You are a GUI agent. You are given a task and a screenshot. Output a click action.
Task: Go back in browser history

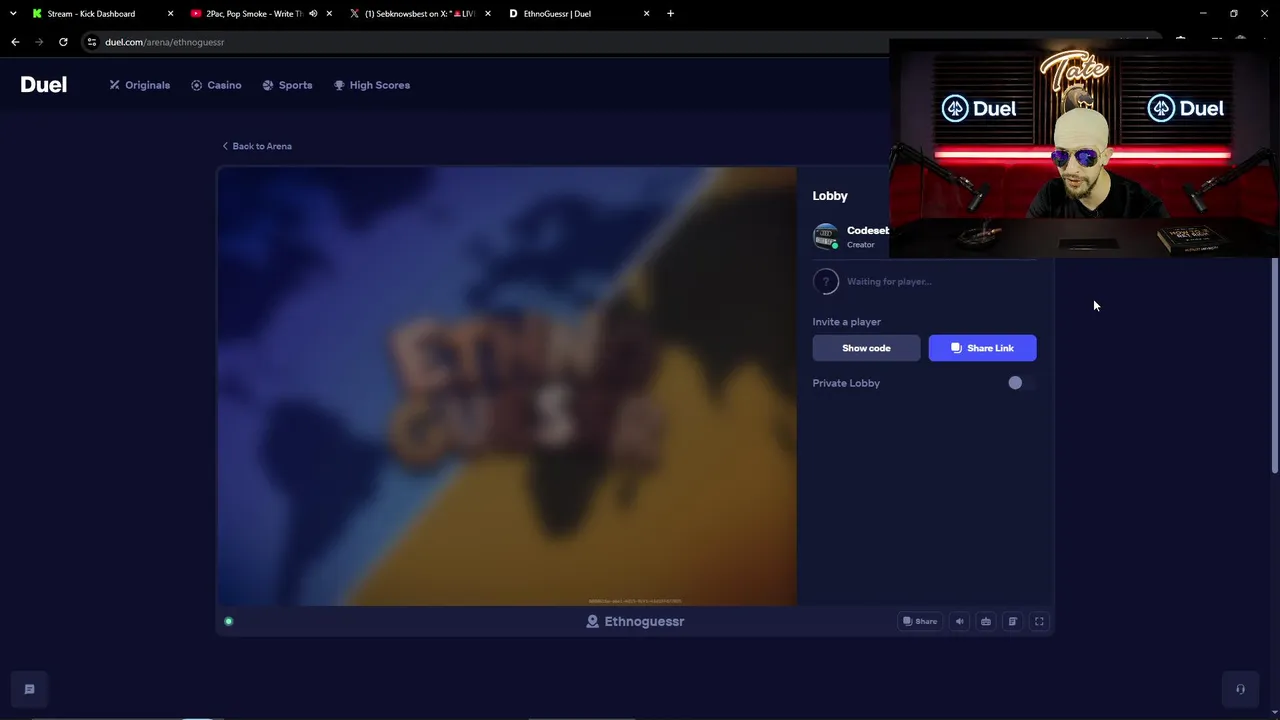(15, 42)
